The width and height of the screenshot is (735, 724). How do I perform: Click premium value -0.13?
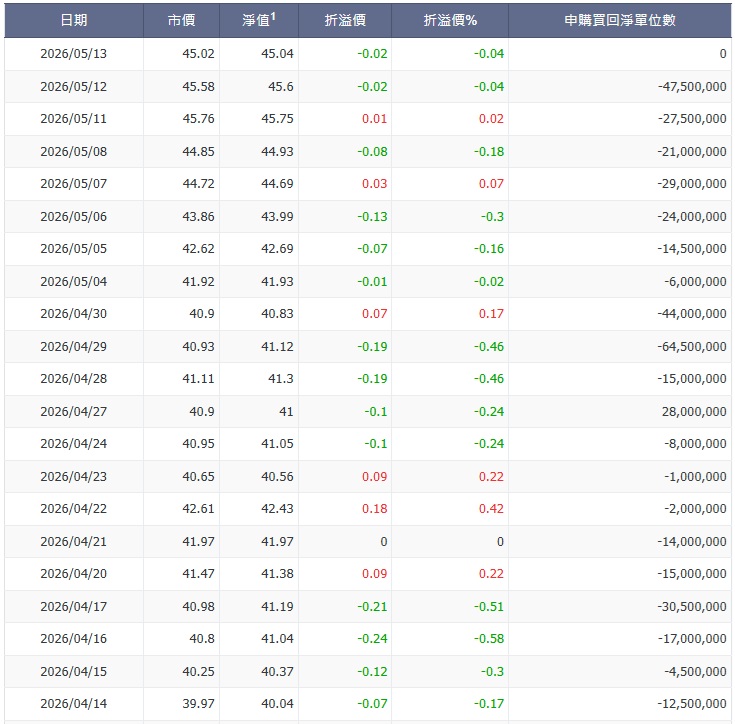point(372,217)
